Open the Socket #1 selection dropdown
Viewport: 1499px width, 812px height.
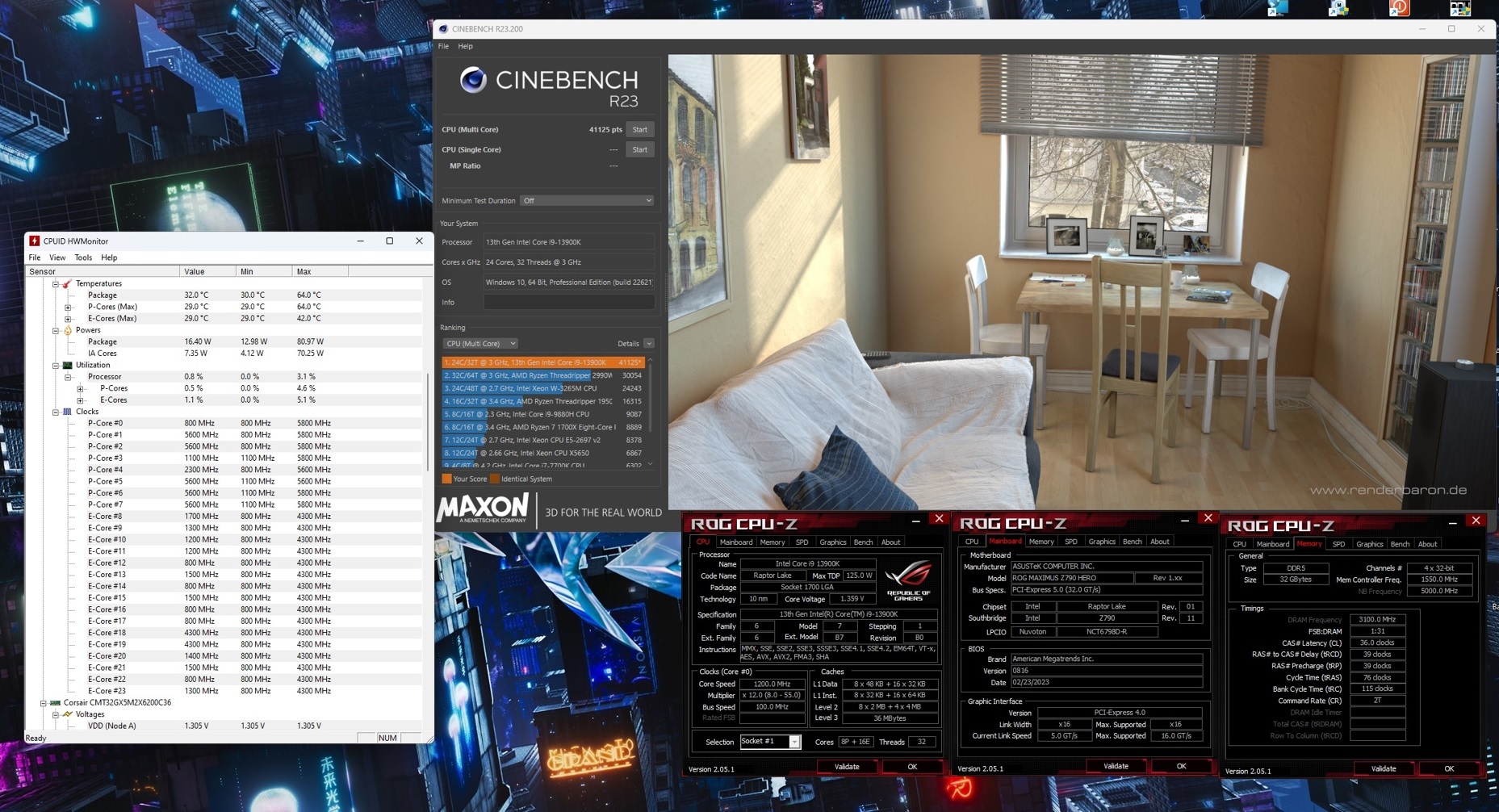tap(769, 742)
